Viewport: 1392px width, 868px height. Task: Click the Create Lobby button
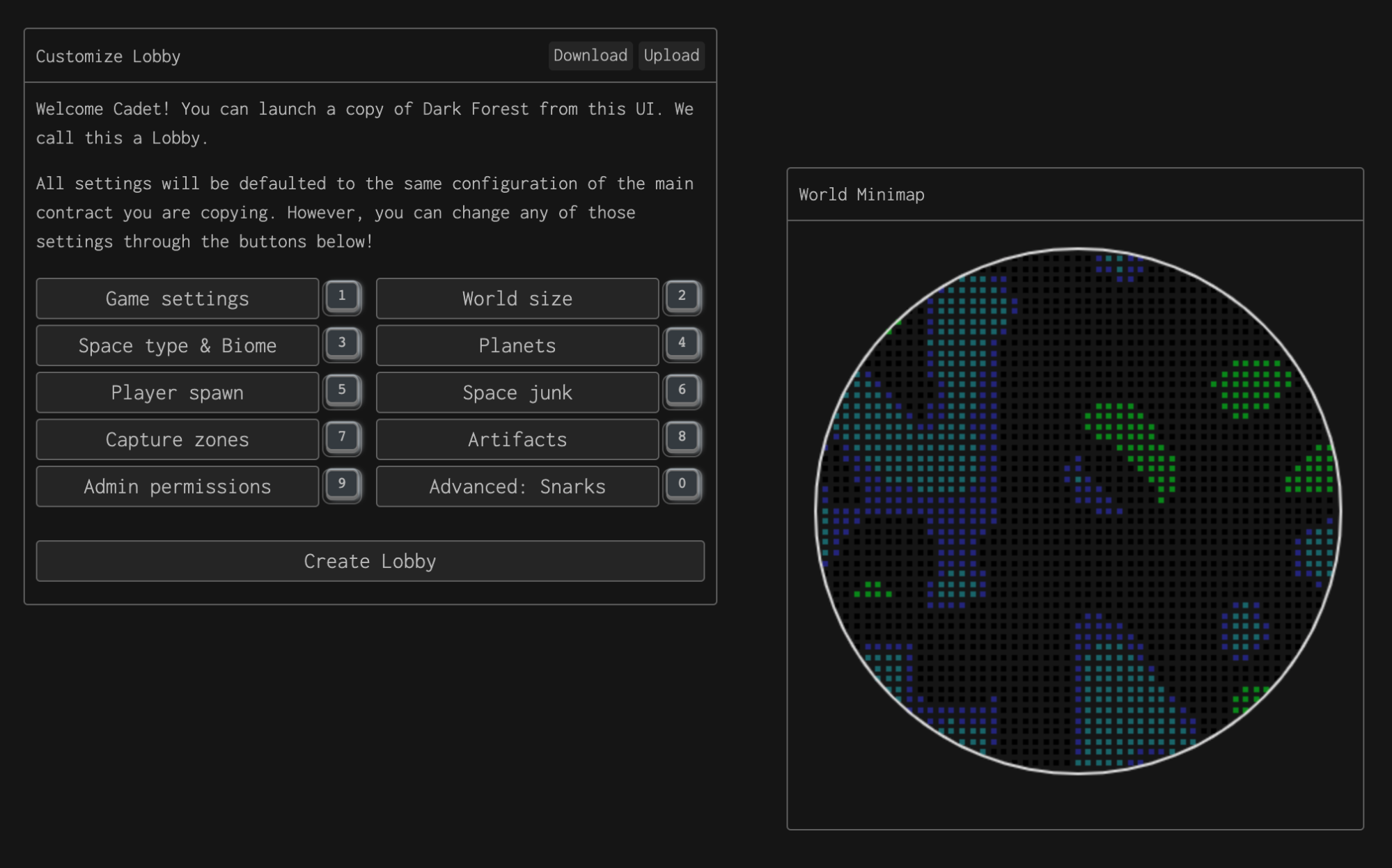pos(370,560)
